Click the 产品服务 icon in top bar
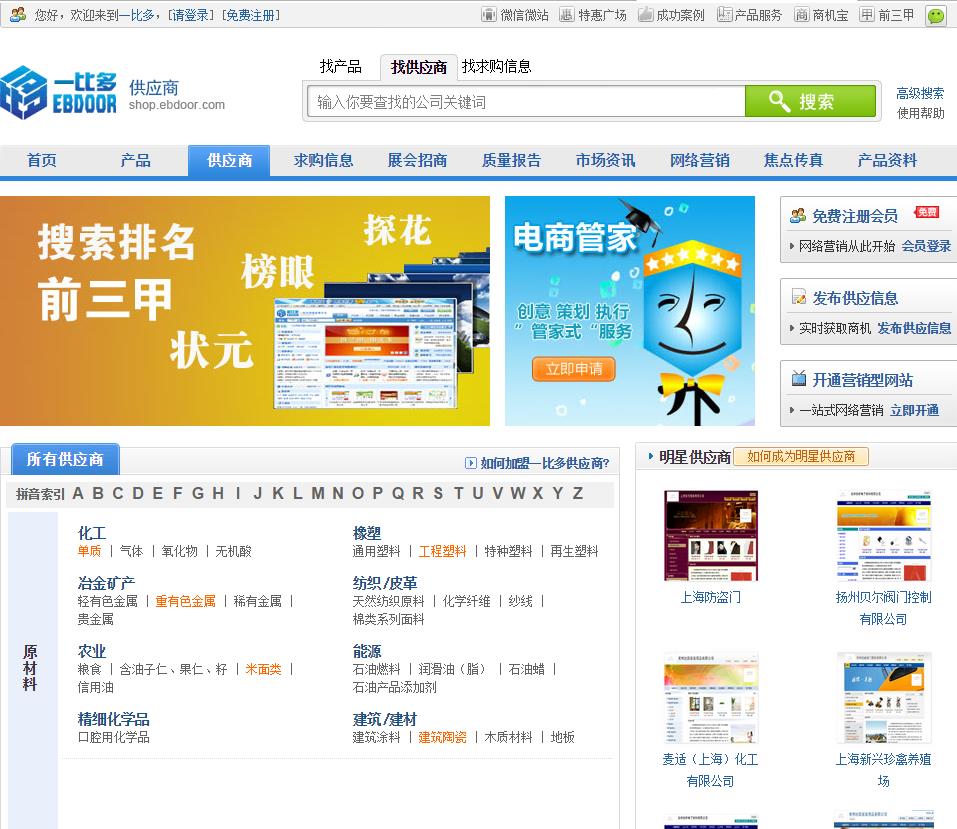 [724, 15]
